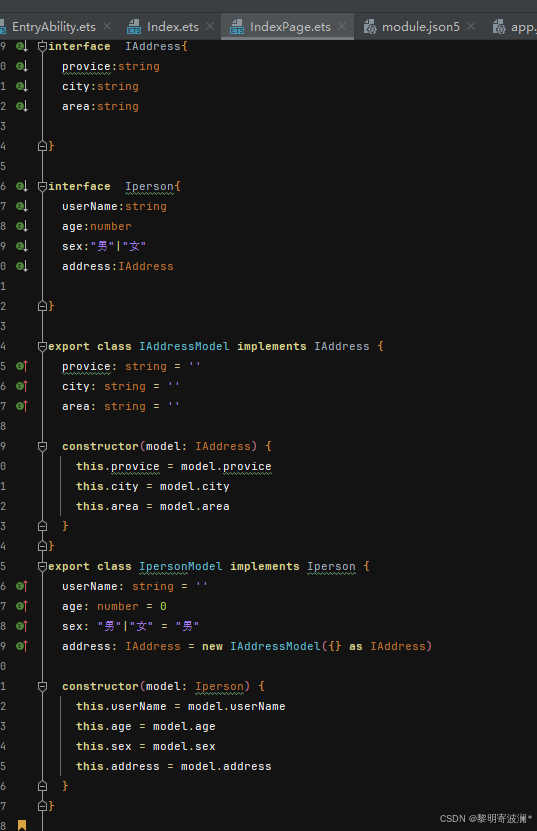This screenshot has height=831, width=537.
Task: Click the json5 file icon on module.json5 tab
Action: 370,26
